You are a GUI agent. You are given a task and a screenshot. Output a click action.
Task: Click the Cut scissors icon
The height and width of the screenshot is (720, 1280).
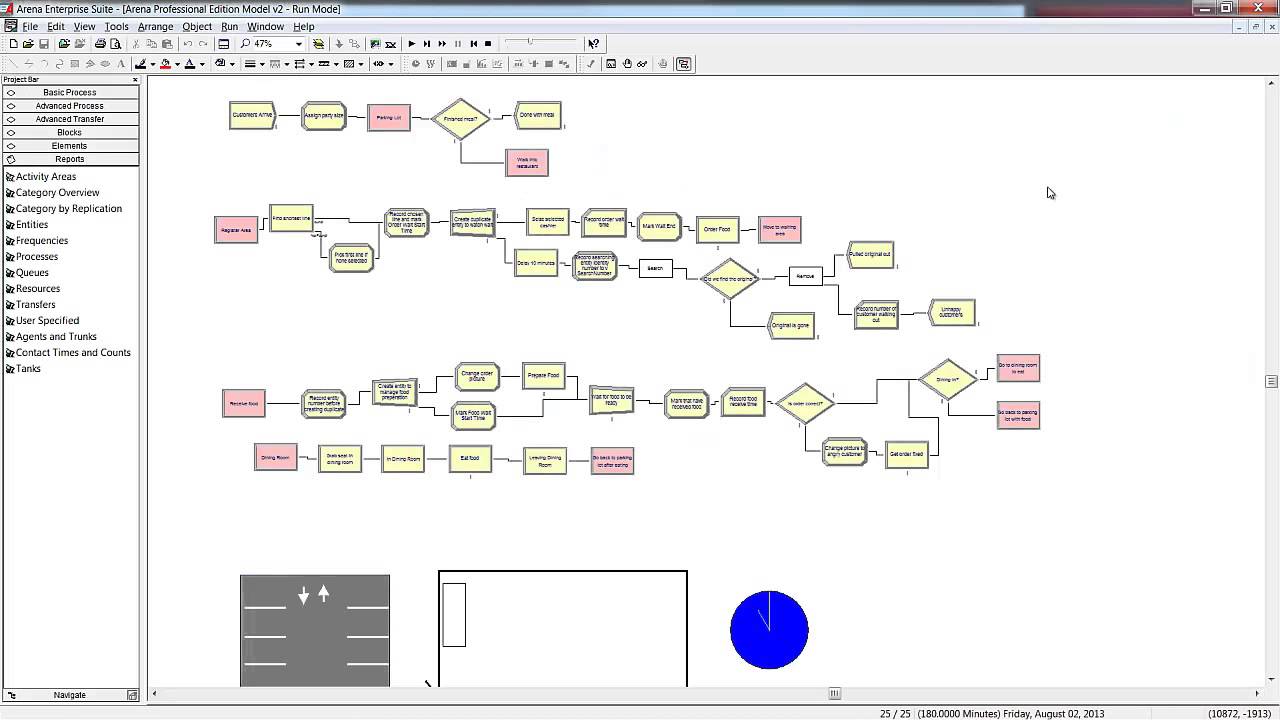click(x=136, y=44)
